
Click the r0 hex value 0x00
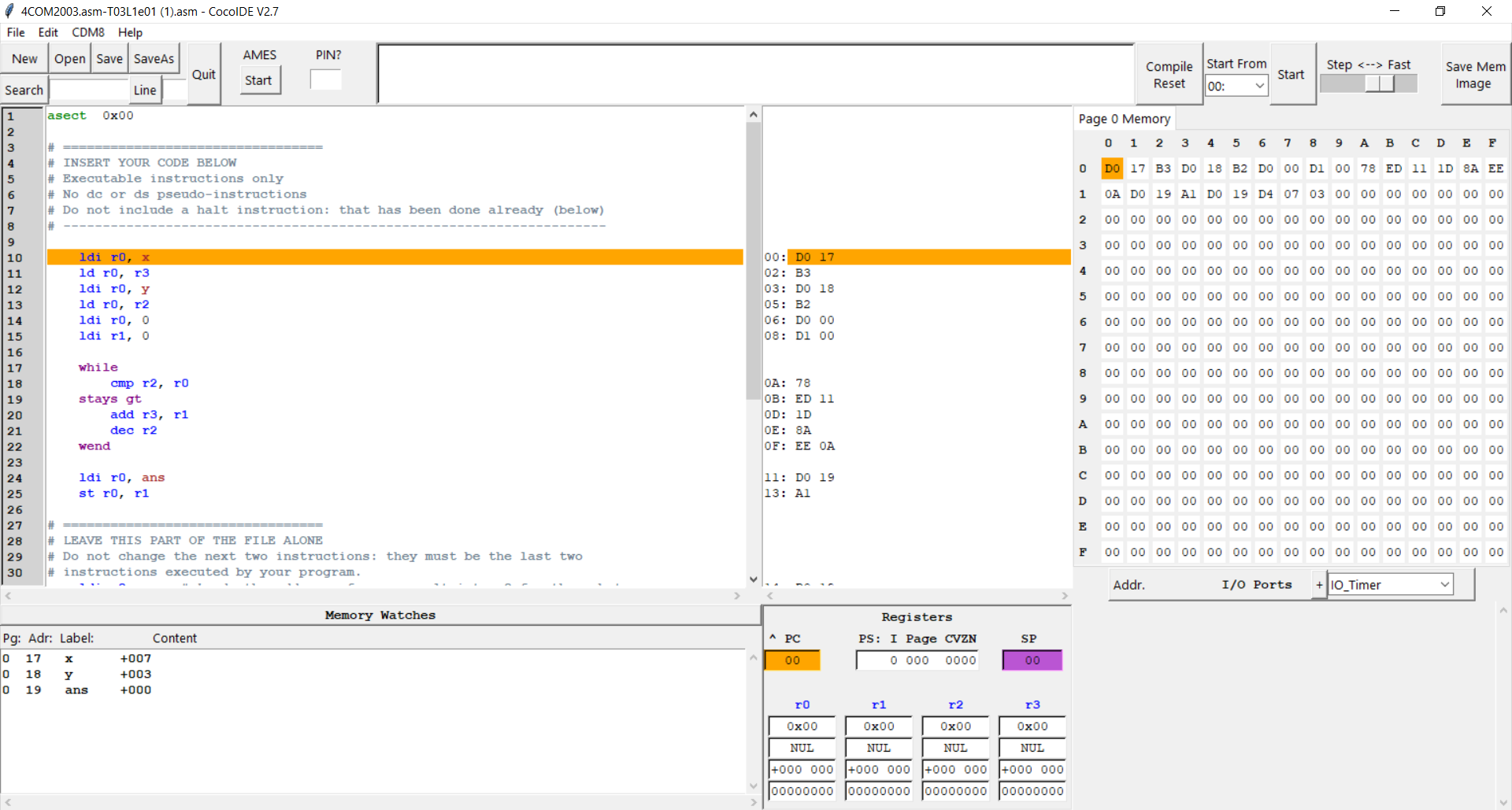coord(802,727)
